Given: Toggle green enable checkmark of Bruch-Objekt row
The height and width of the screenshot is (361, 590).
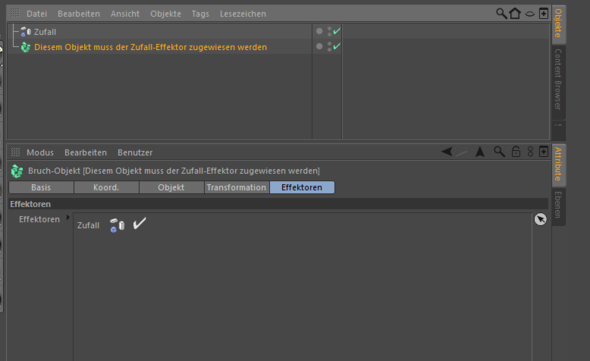Looking at the screenshot, I should (337, 46).
